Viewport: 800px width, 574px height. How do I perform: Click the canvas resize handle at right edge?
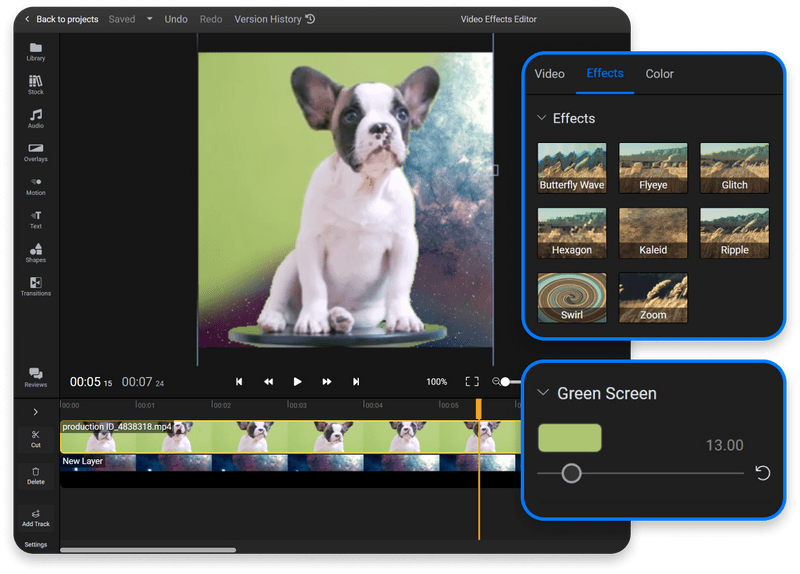pyautogui.click(x=495, y=170)
